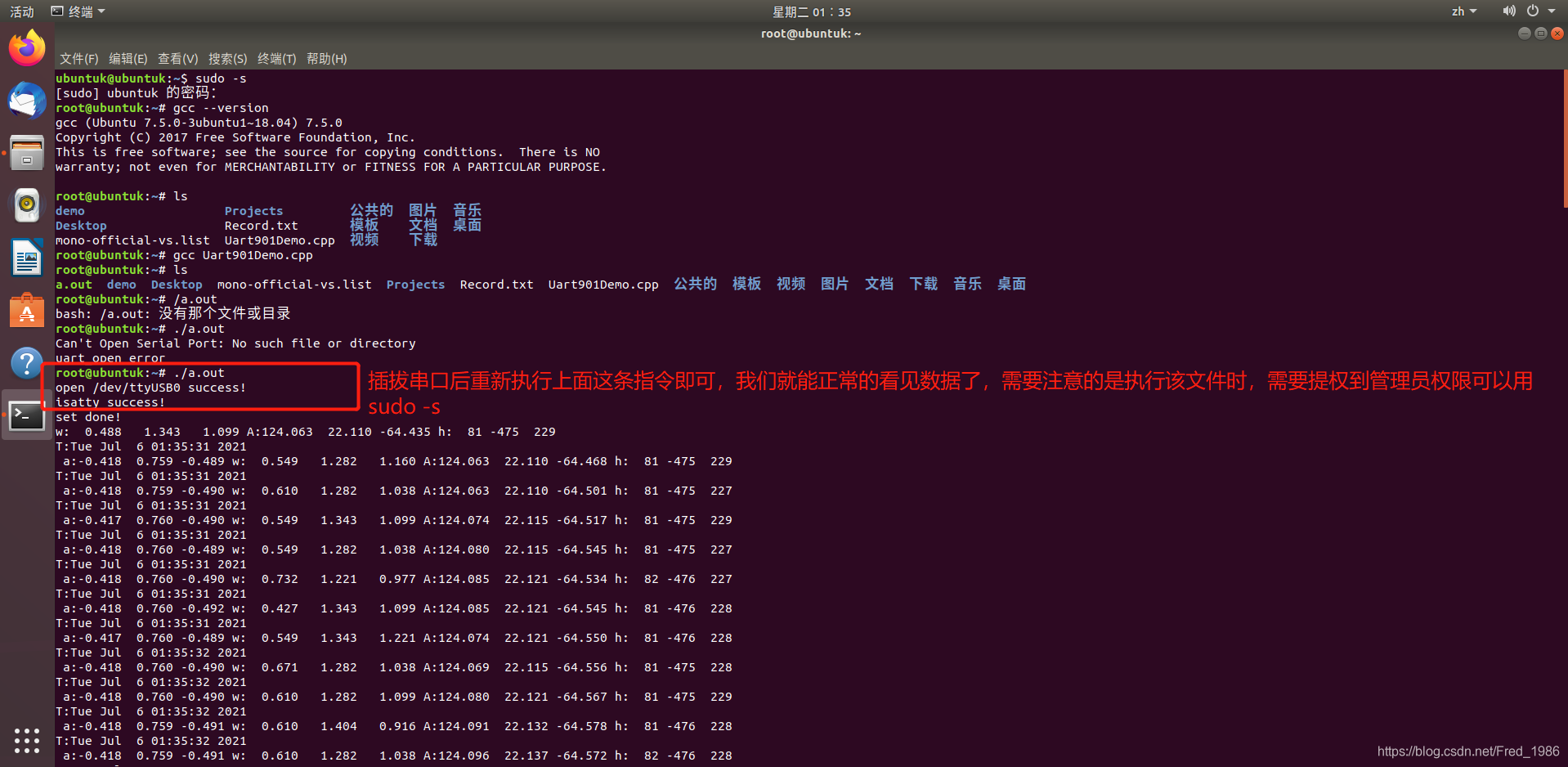Click 'mono-official-vs.list' in second ls output
The image size is (1568, 767).
point(294,285)
